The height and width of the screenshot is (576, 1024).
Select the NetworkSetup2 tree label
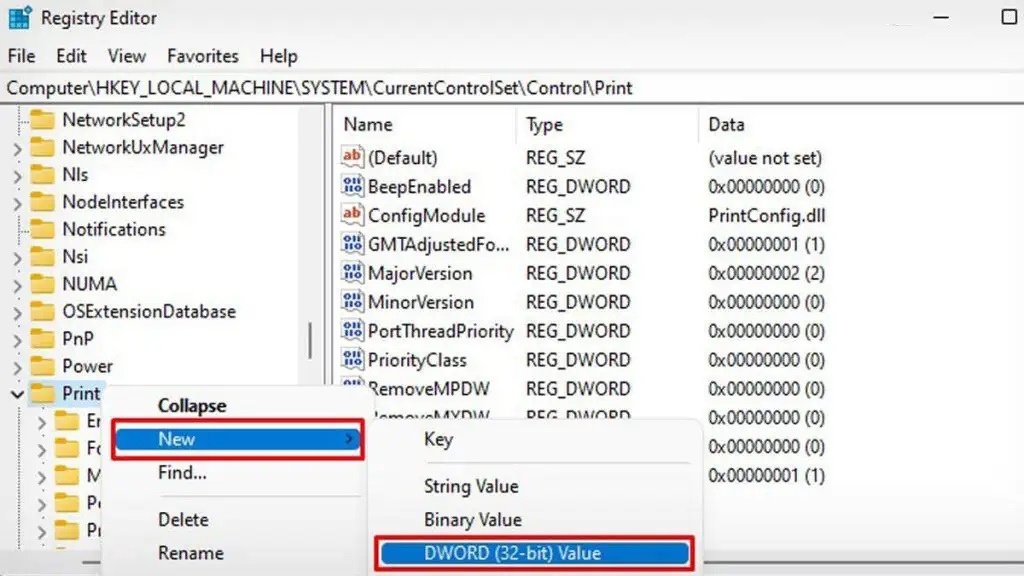[124, 120]
